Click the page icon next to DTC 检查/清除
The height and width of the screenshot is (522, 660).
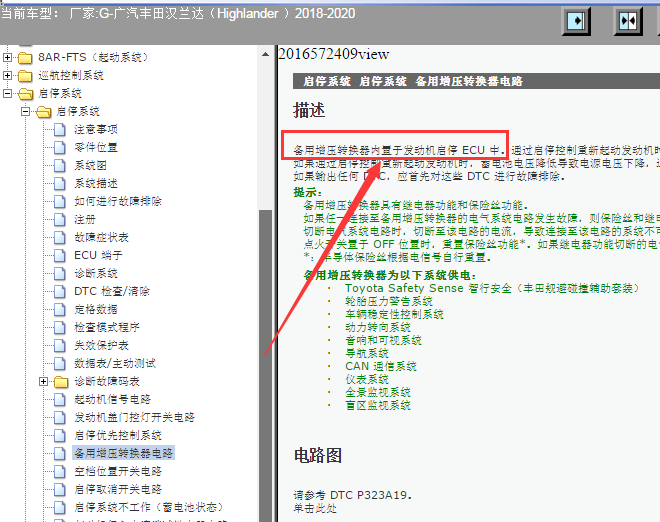click(x=60, y=291)
